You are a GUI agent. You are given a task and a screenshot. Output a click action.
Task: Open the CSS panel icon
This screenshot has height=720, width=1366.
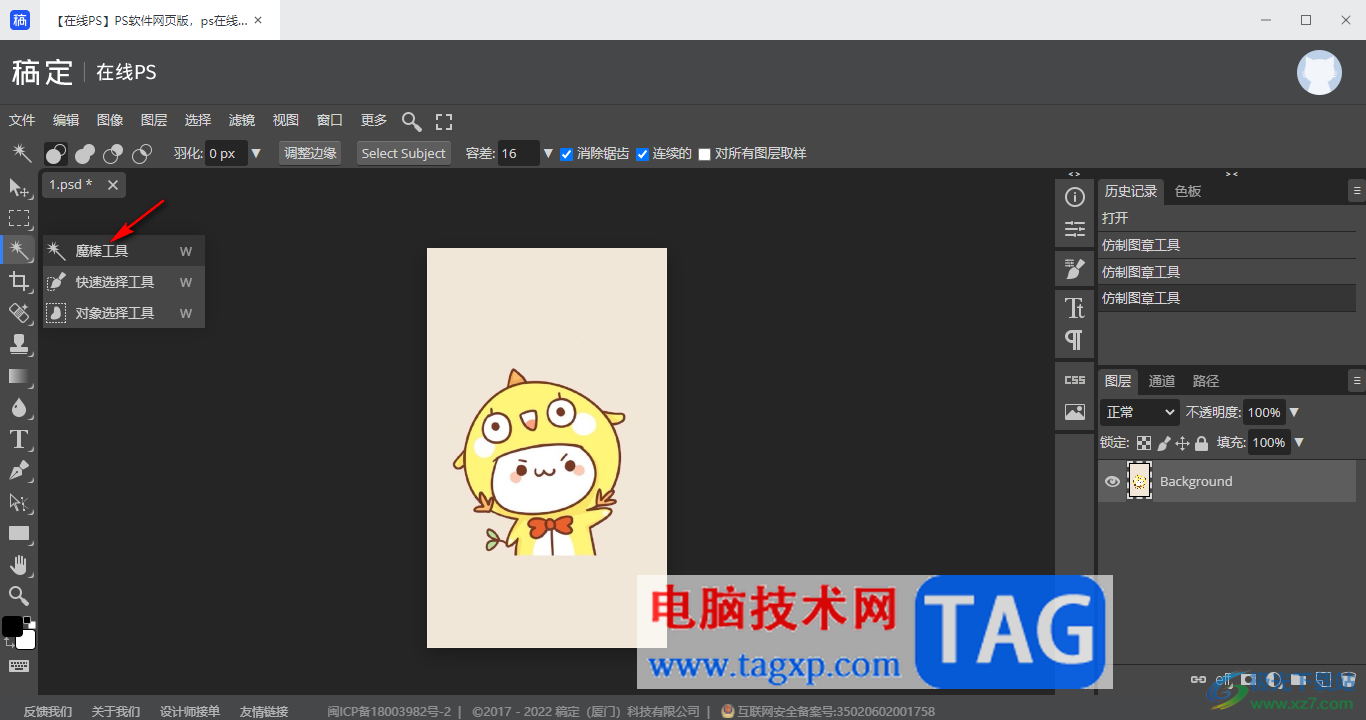1075,380
